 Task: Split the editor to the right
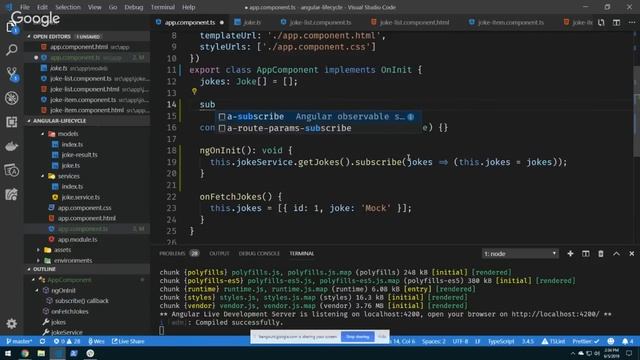tap(616, 22)
